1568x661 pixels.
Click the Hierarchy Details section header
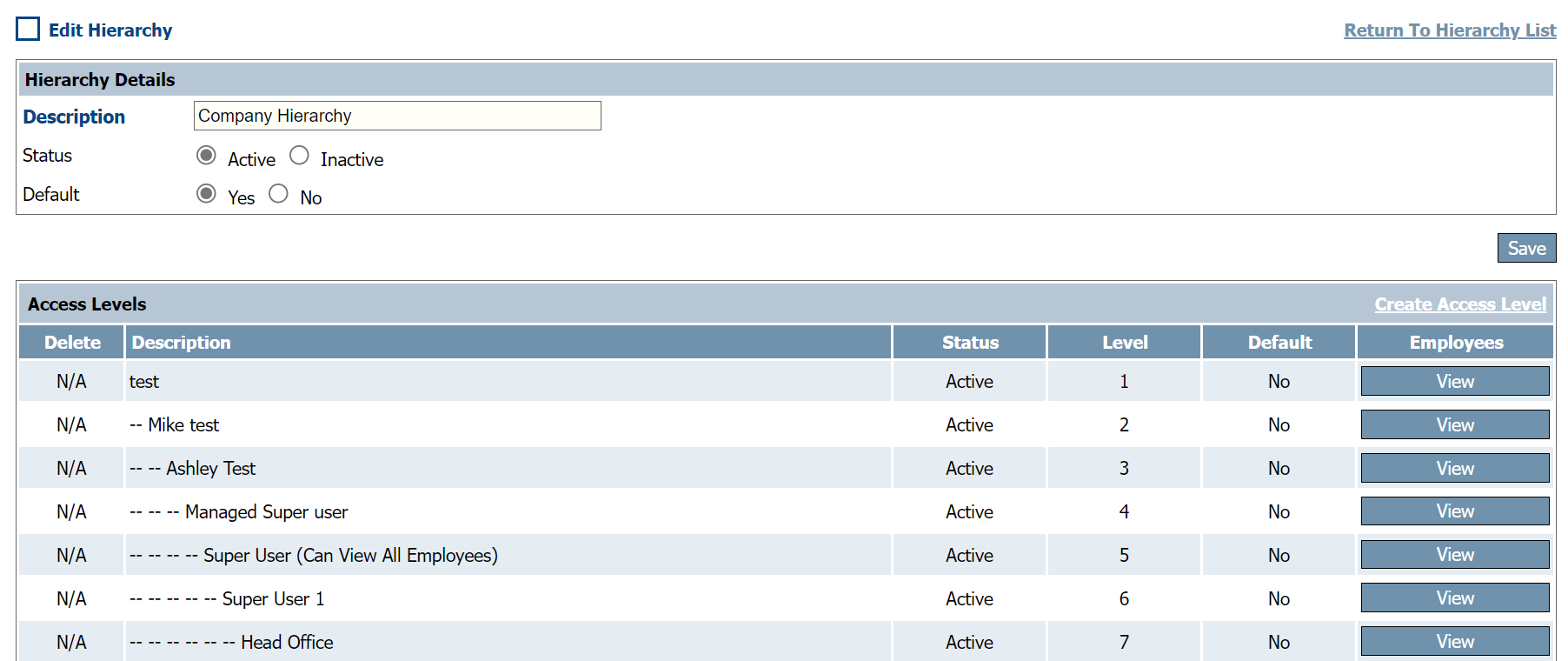[786, 79]
